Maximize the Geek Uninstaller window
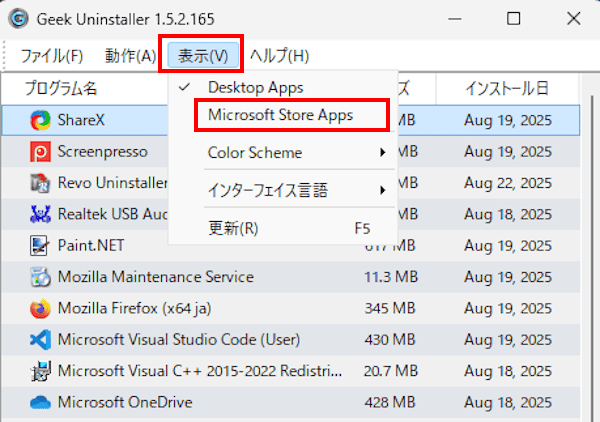This screenshot has width=600, height=422. click(x=513, y=18)
